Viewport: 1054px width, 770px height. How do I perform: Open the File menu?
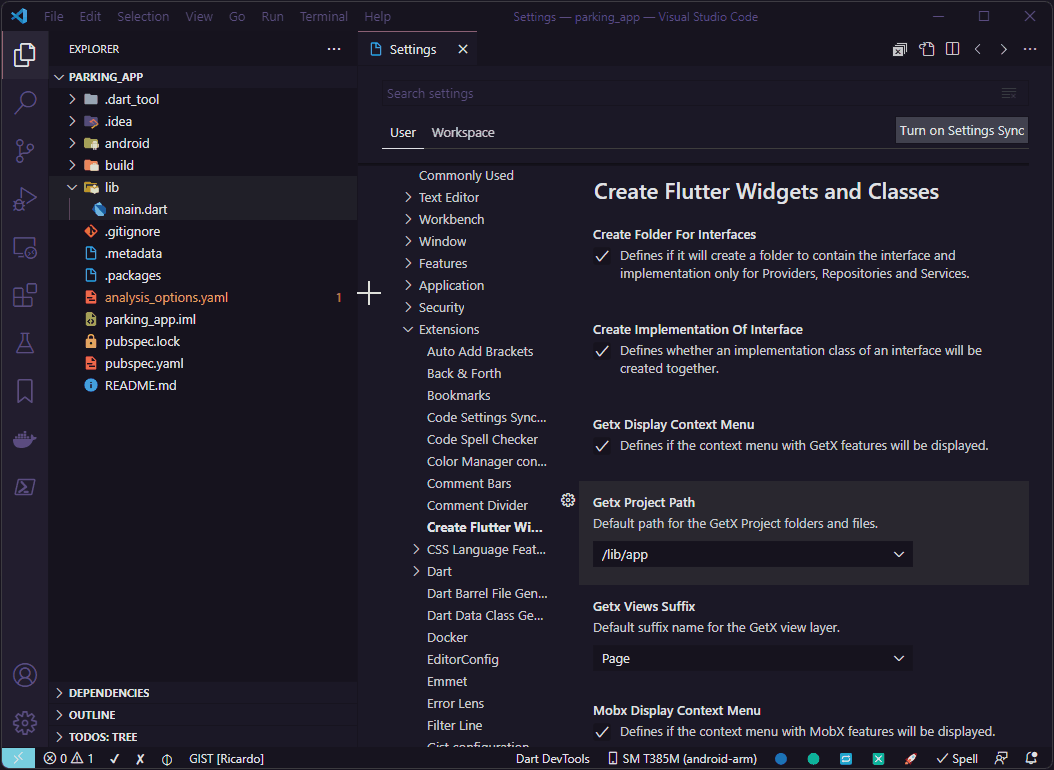tap(54, 17)
